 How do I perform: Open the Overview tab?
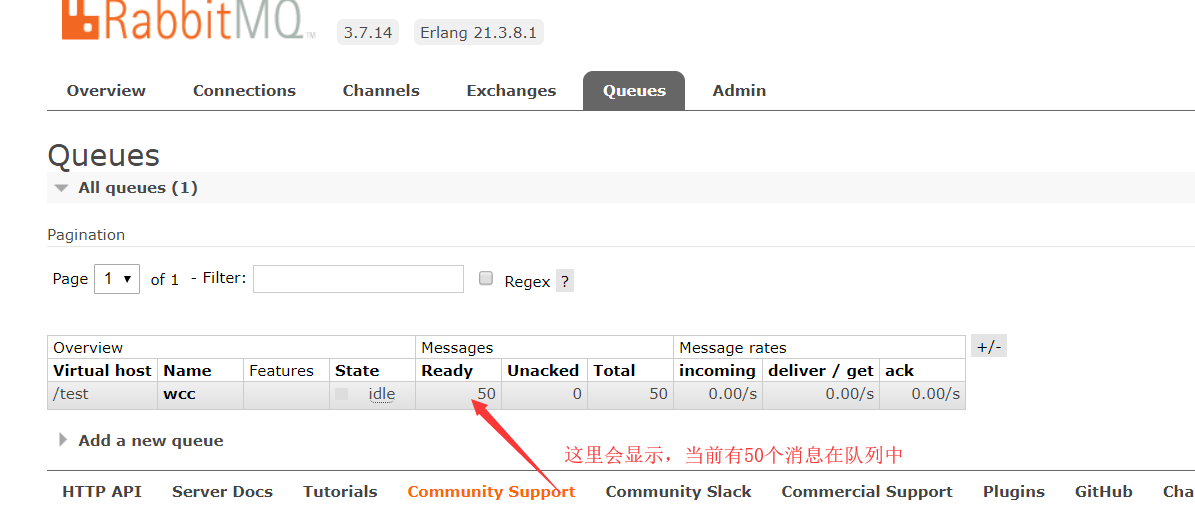coord(106,91)
